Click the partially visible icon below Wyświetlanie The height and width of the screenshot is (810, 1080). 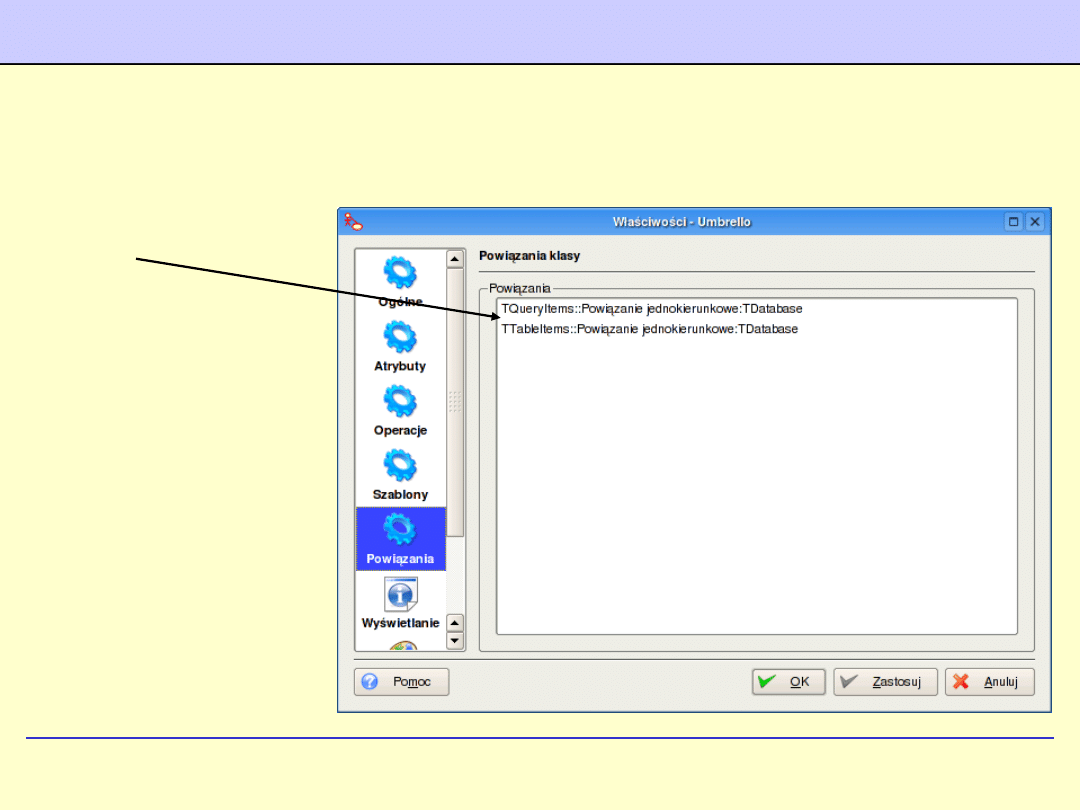pos(400,646)
